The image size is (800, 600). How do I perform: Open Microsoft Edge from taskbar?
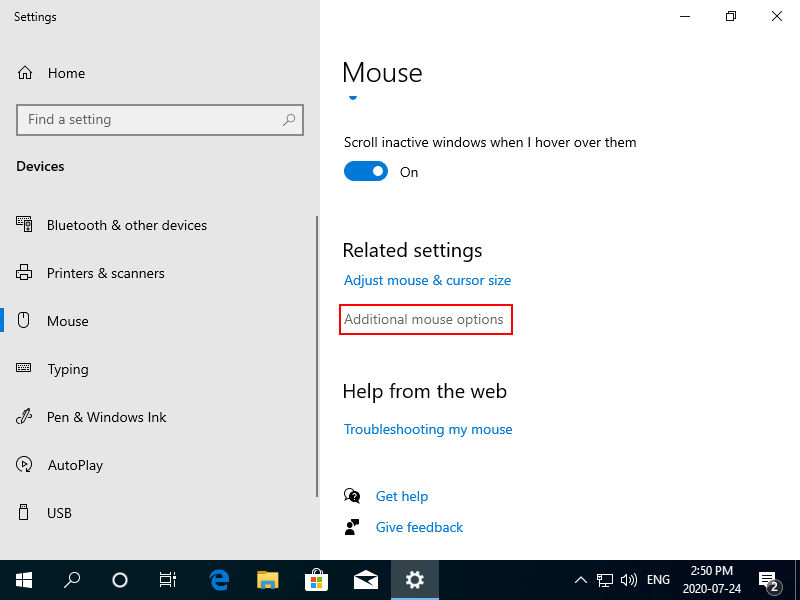click(x=219, y=580)
